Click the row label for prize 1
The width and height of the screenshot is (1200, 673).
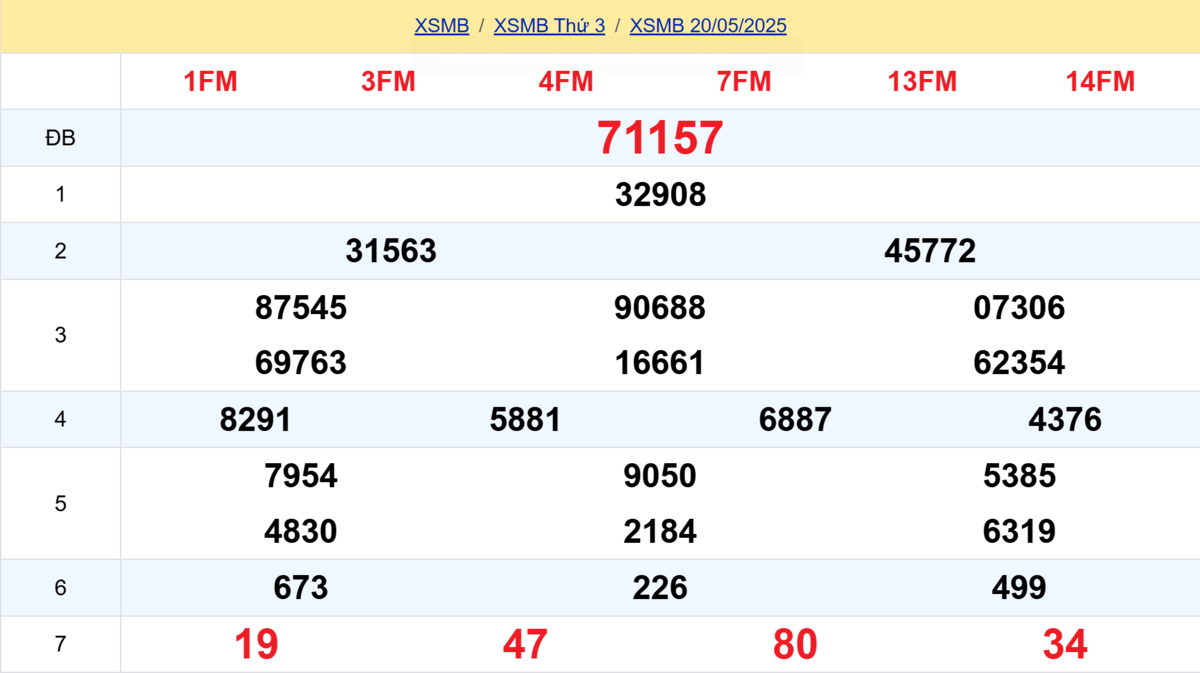tap(60, 195)
